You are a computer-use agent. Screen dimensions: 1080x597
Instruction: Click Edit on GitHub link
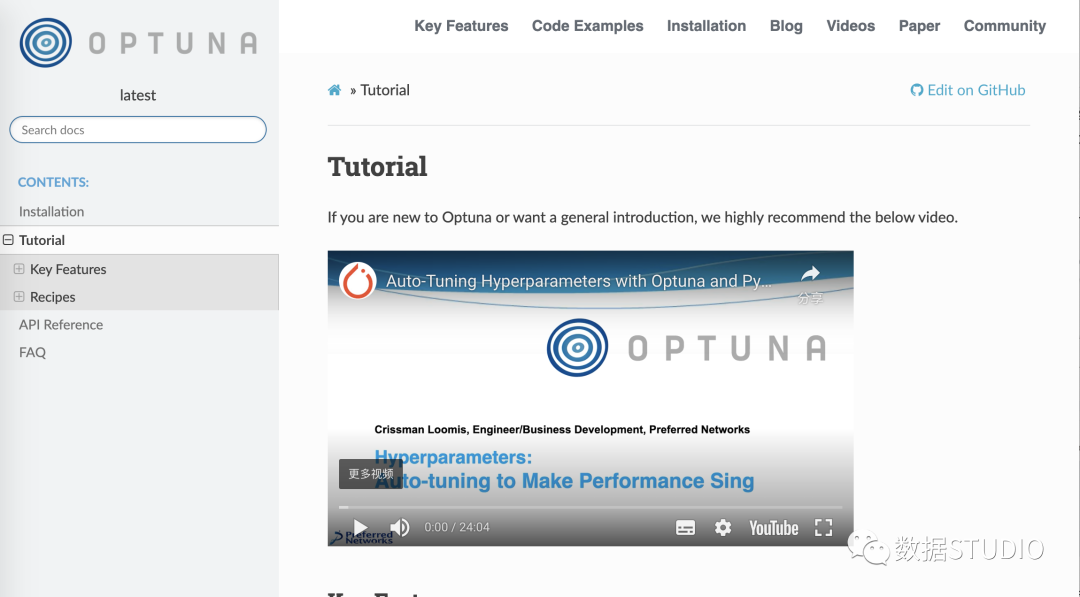tap(968, 90)
